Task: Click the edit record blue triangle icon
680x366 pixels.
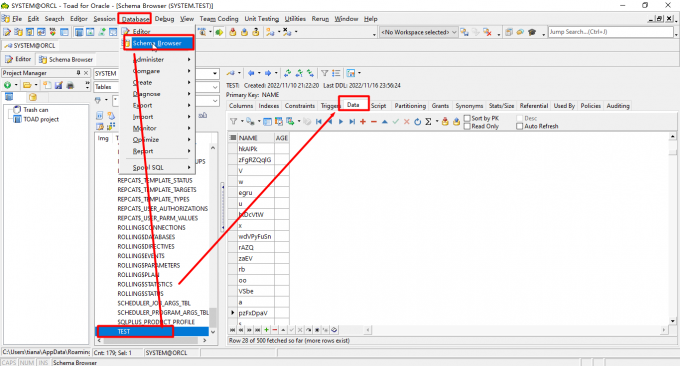Action: click(x=384, y=122)
